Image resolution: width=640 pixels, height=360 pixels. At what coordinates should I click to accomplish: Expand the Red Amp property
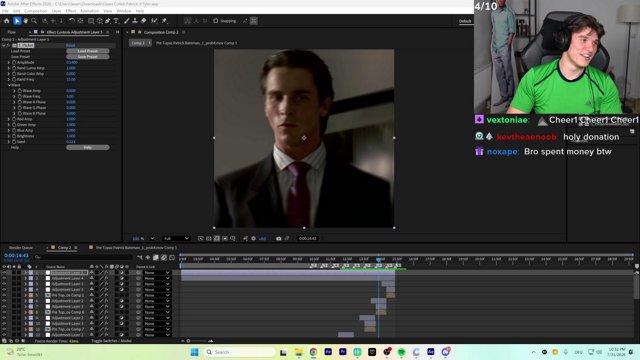[9, 119]
